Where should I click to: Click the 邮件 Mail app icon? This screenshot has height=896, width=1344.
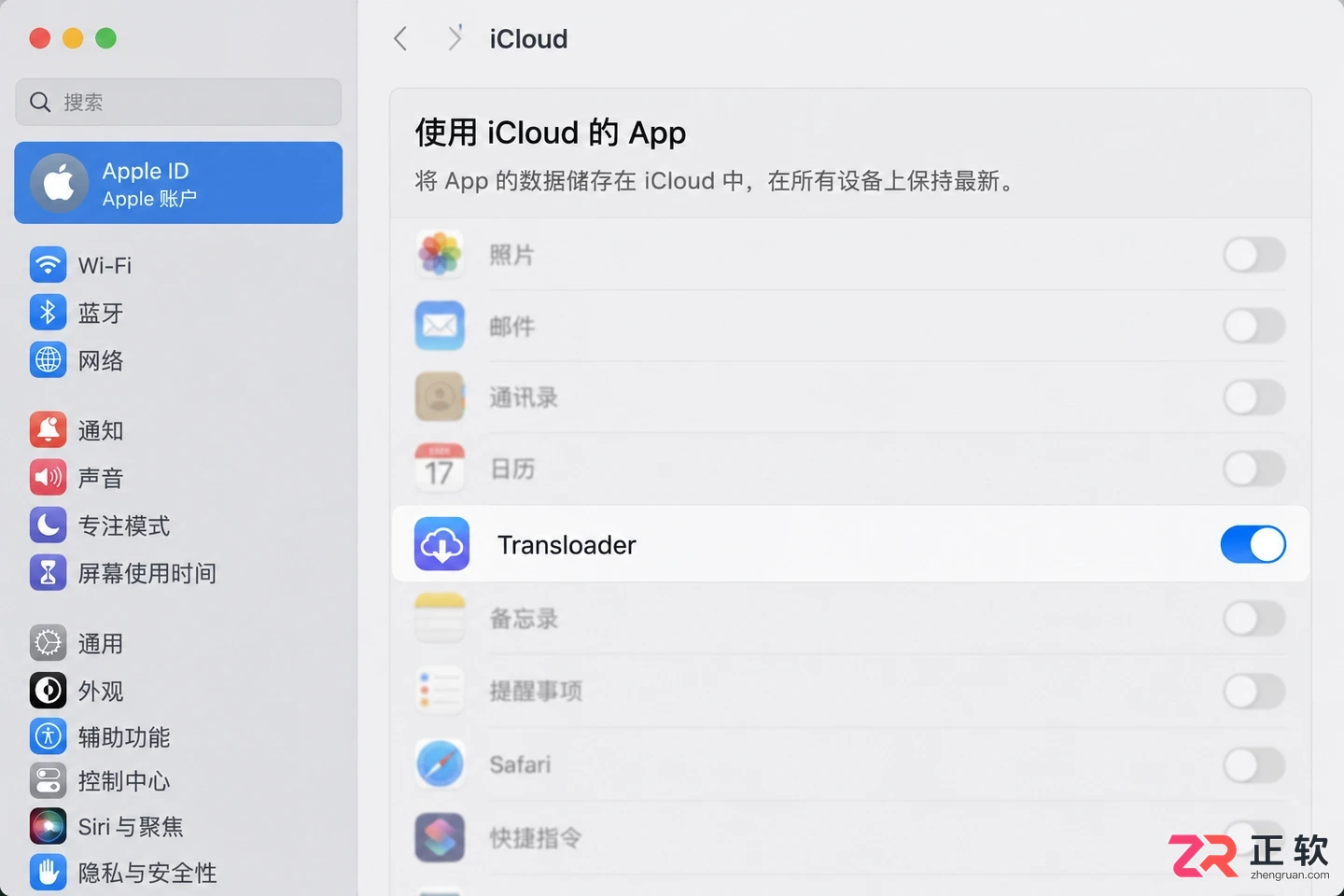440,326
